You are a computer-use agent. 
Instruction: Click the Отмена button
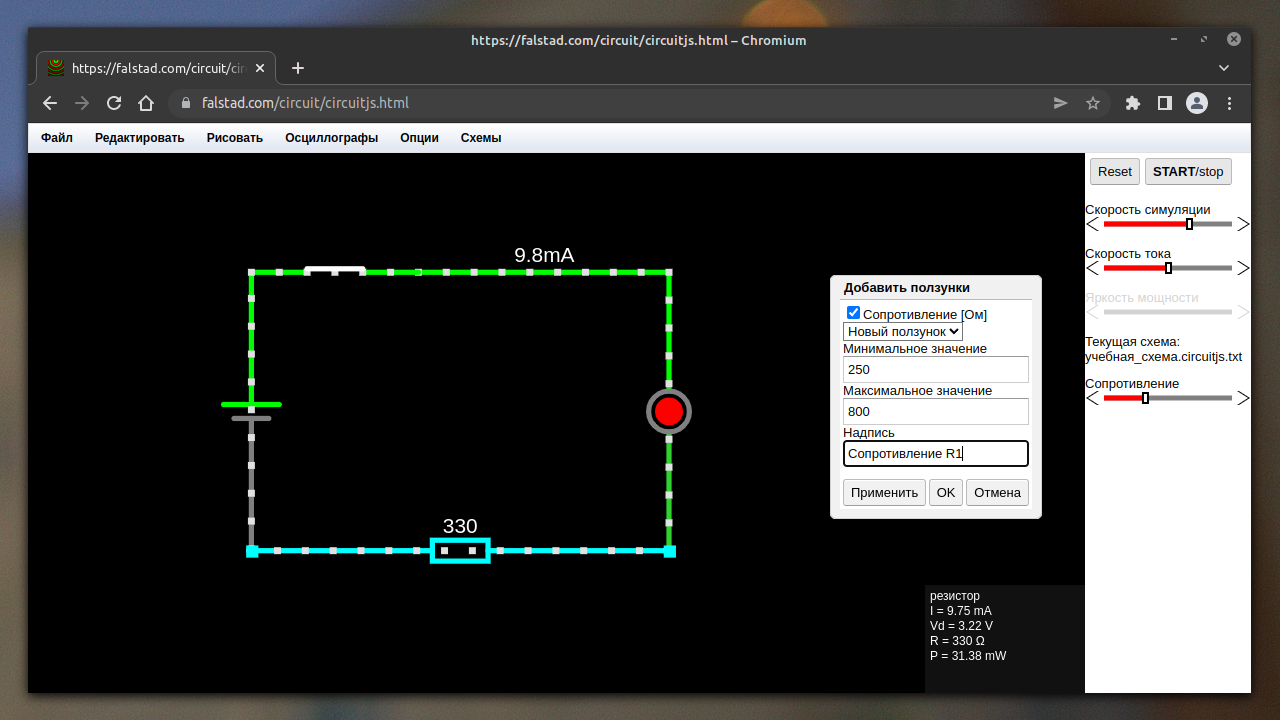[x=997, y=492]
